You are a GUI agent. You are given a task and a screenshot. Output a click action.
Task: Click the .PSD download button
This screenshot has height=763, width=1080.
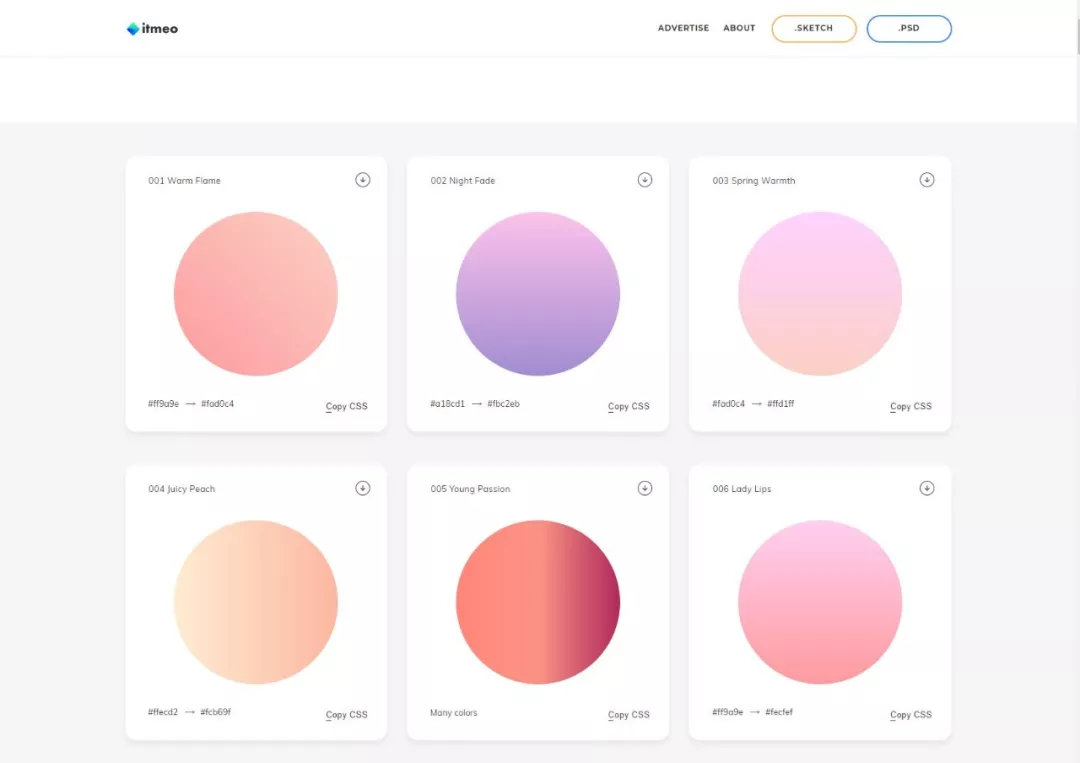tap(908, 28)
